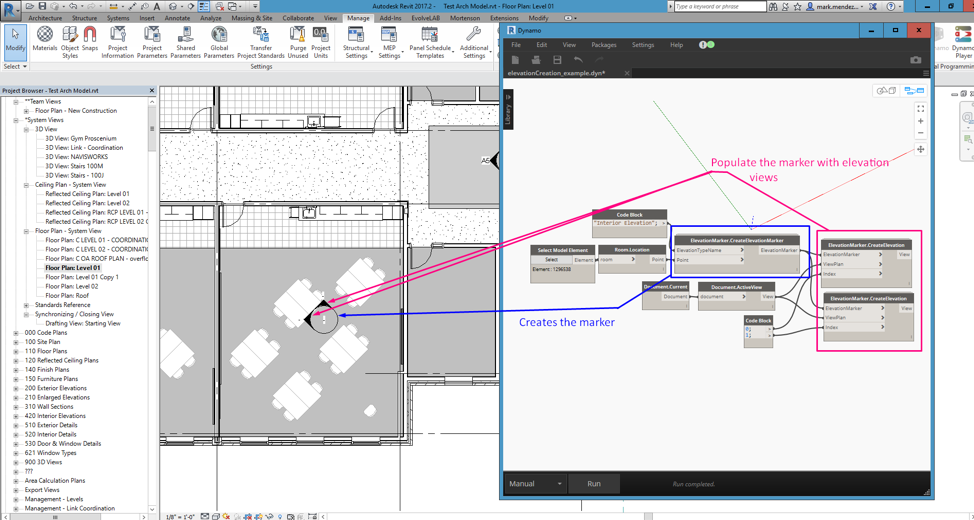Click the Save icon in Revit quick access toolbar
Image resolution: width=974 pixels, height=520 pixels.
(43, 6)
